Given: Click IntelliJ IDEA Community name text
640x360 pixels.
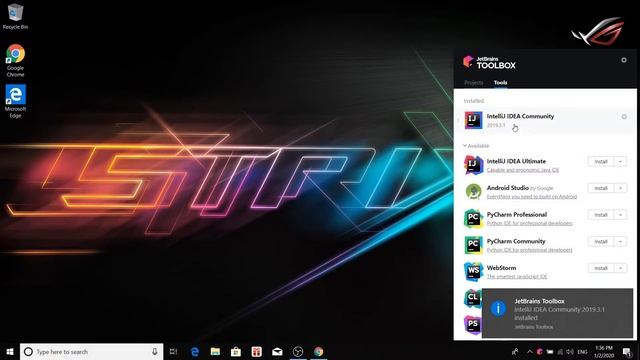Looking at the screenshot, I should [520, 116].
